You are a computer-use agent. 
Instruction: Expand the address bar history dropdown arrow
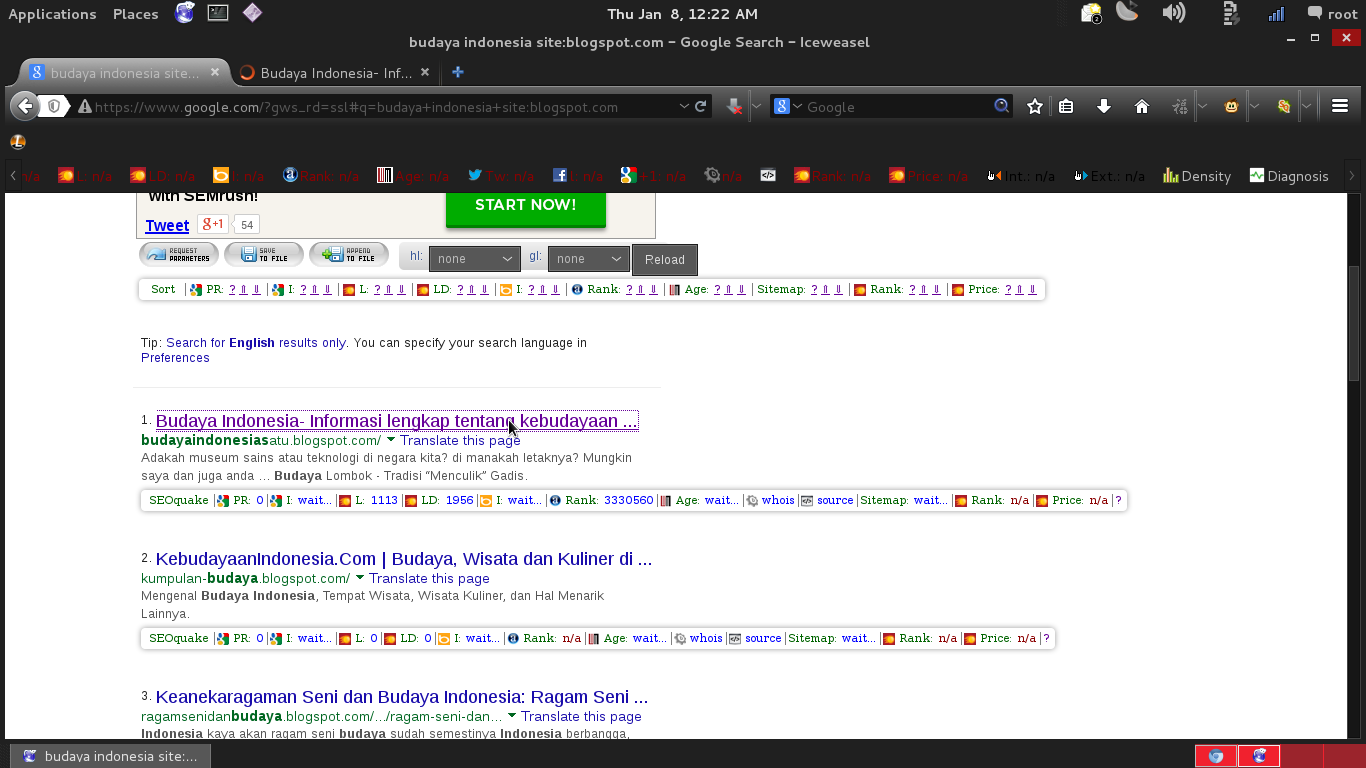pos(684,106)
